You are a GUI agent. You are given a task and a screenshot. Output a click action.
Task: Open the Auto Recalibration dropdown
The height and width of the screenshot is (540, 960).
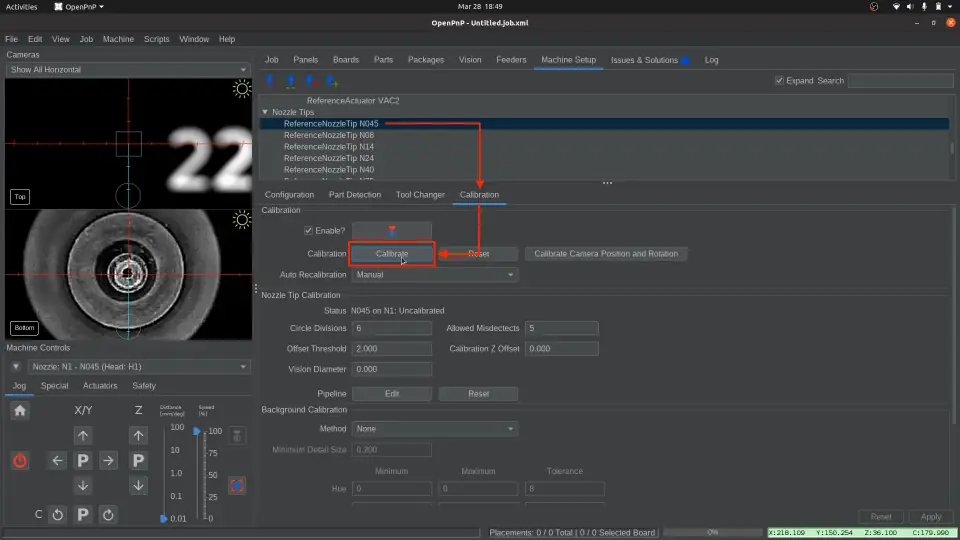(x=435, y=274)
